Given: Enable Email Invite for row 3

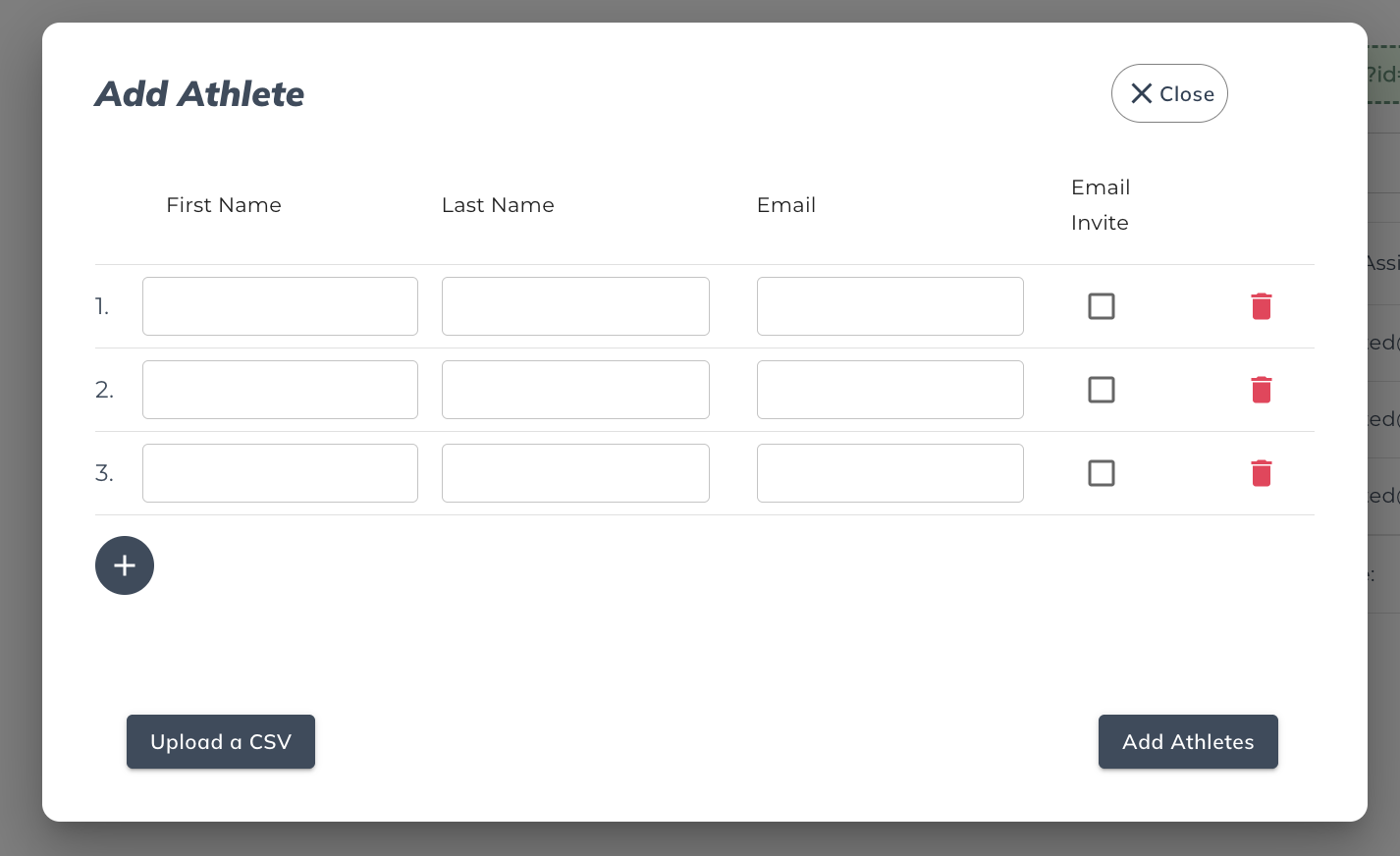Looking at the screenshot, I should click(x=1102, y=473).
